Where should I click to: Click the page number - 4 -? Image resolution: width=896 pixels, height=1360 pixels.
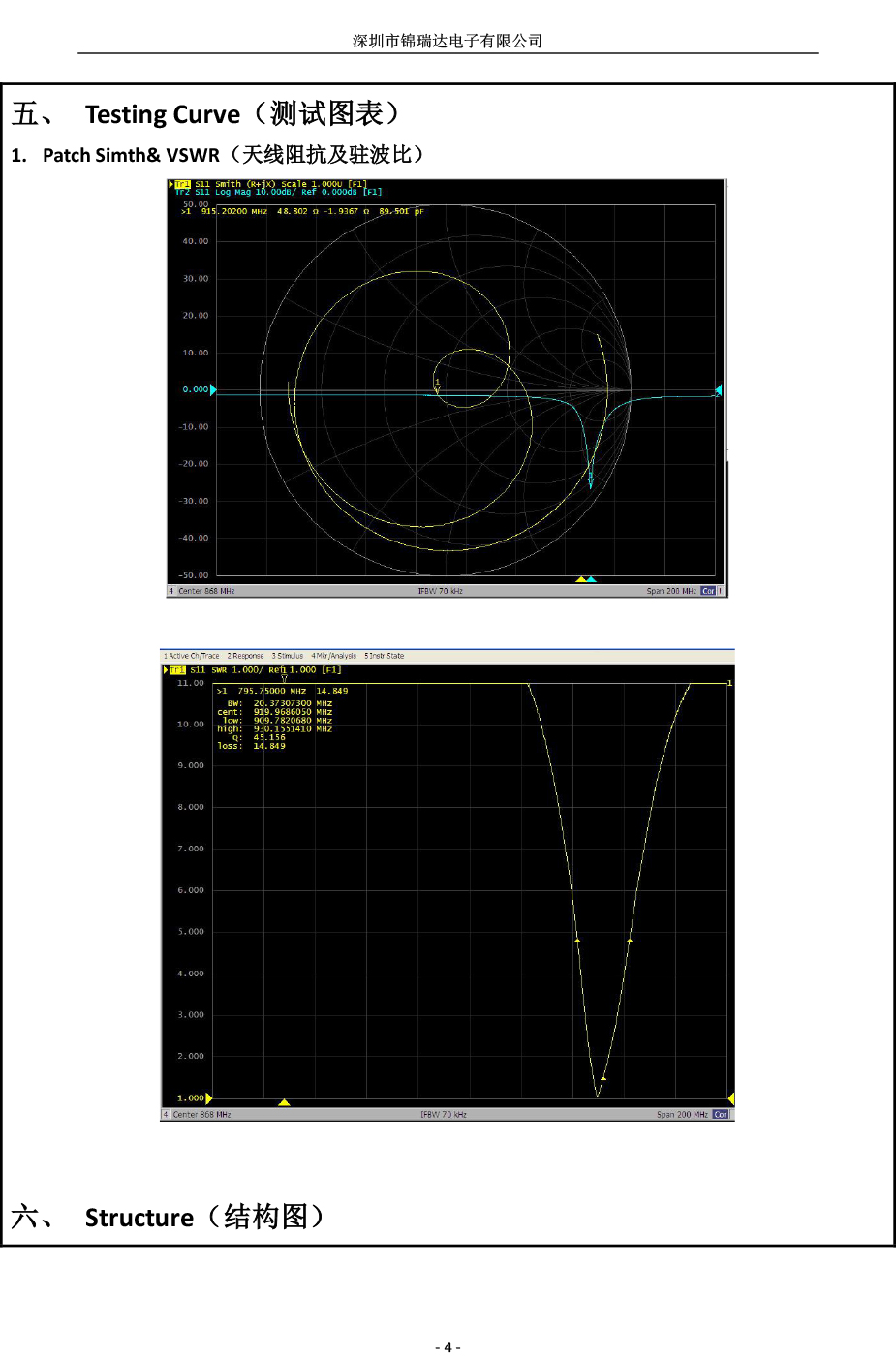click(448, 1347)
